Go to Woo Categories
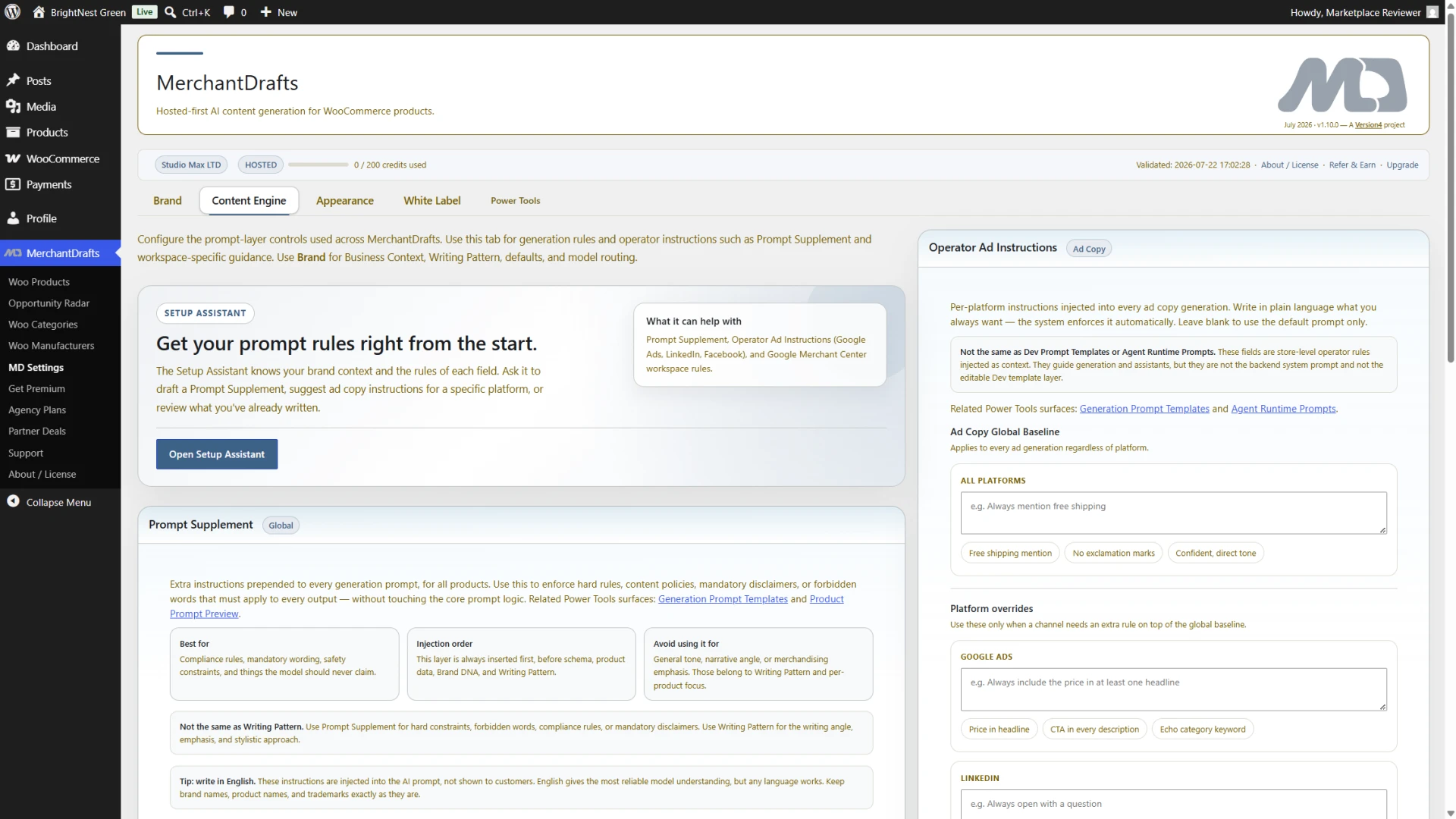Image resolution: width=1456 pixels, height=819 pixels. (42, 324)
